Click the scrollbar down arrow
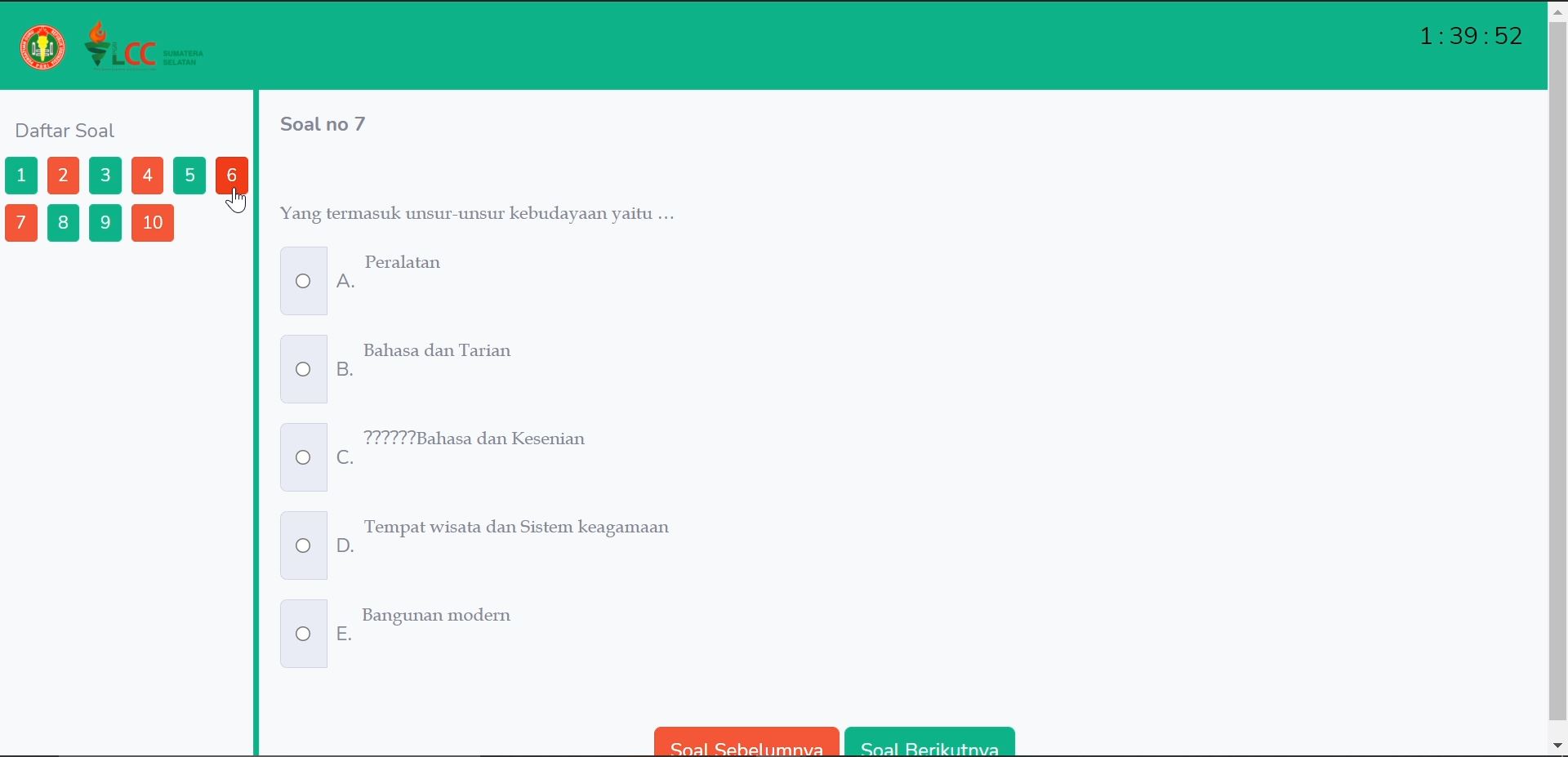Screen dimensions: 1568x757 click(1557, 746)
